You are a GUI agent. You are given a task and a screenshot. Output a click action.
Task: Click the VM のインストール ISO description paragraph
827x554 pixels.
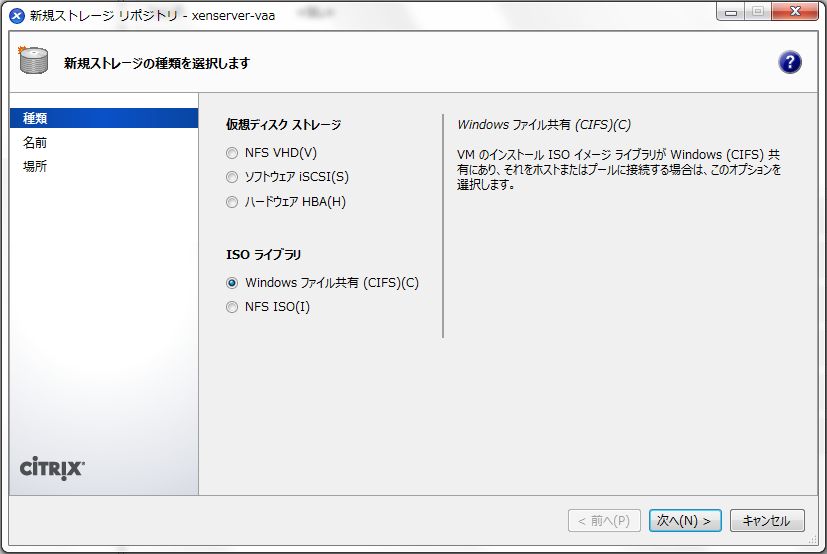point(619,169)
